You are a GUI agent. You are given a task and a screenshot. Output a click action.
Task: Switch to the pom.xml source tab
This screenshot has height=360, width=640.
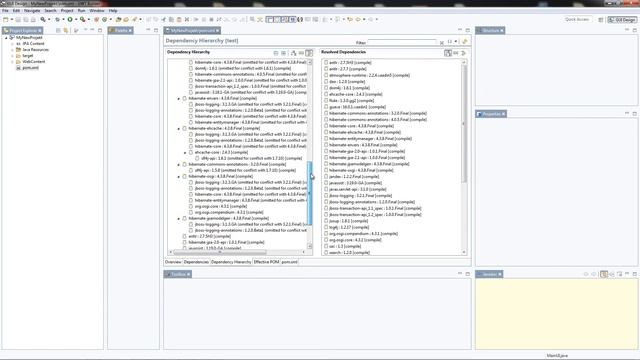289,262
